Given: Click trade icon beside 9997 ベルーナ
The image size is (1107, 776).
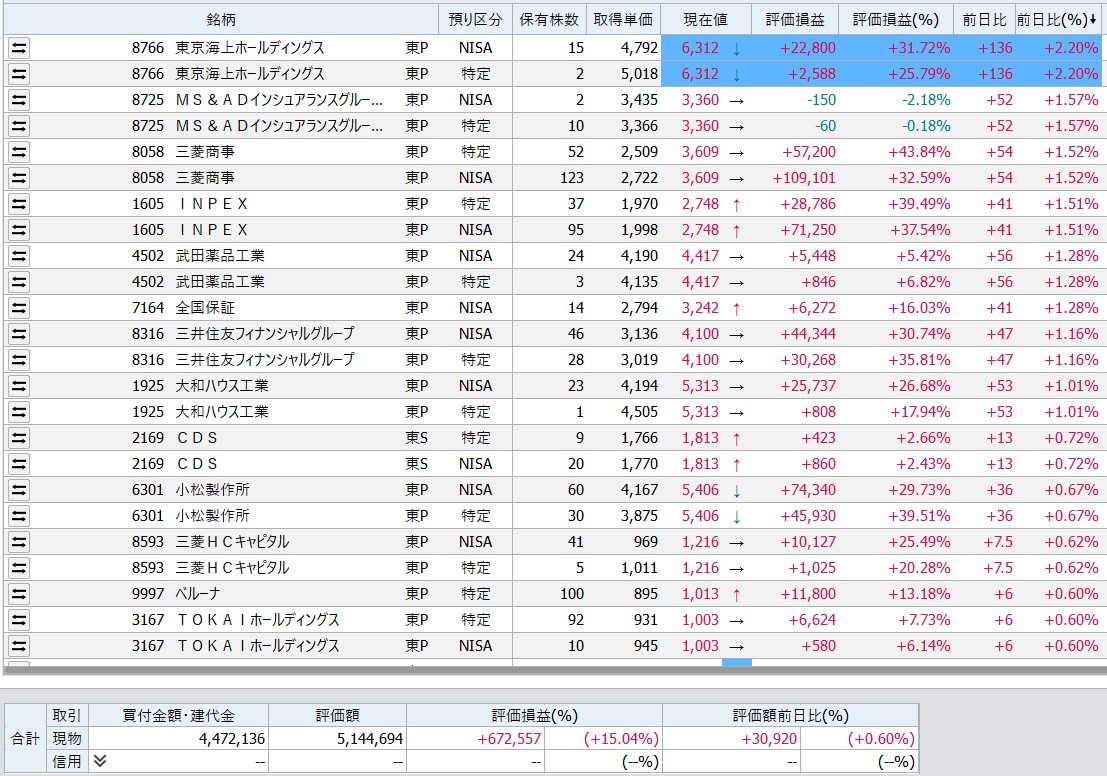Looking at the screenshot, I should coord(19,594).
